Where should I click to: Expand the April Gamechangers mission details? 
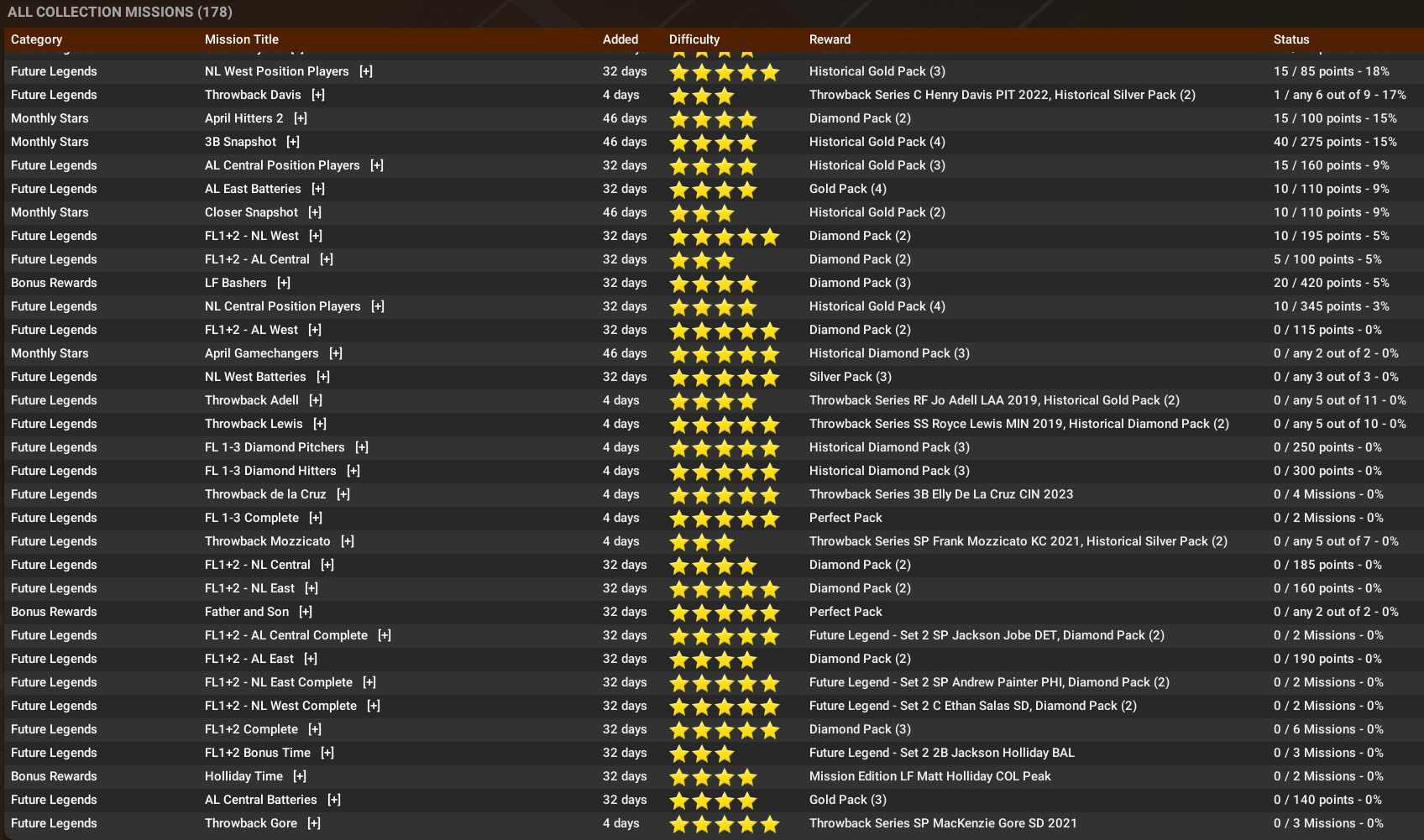(x=336, y=353)
